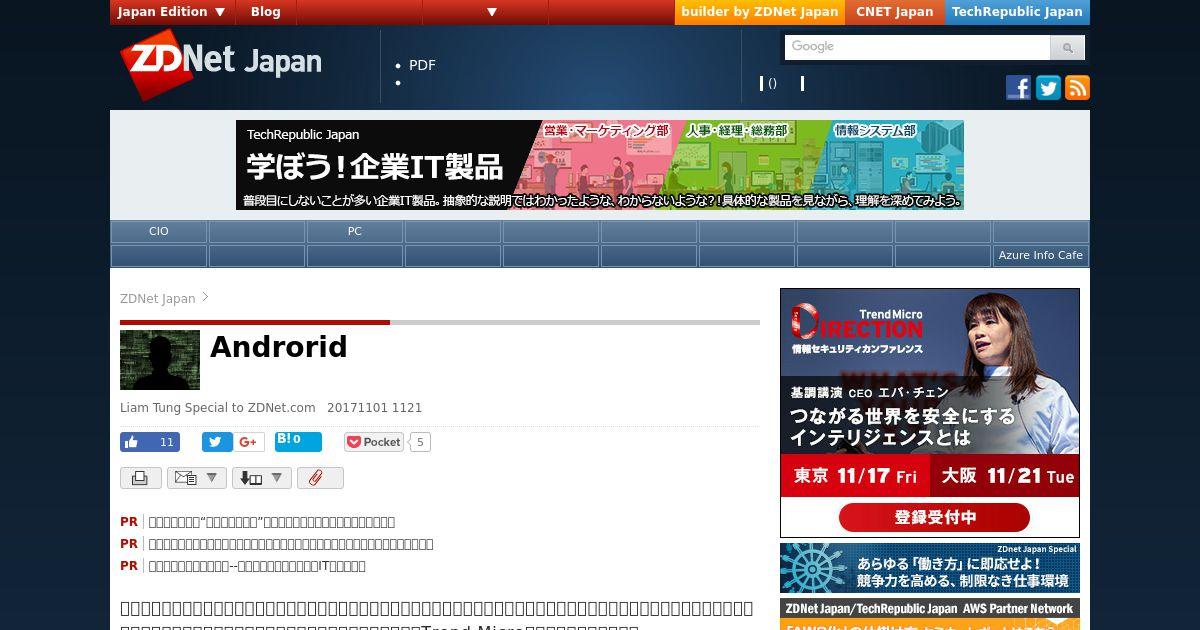
Task: Expand the top bar arrow menu
Action: [x=492, y=12]
